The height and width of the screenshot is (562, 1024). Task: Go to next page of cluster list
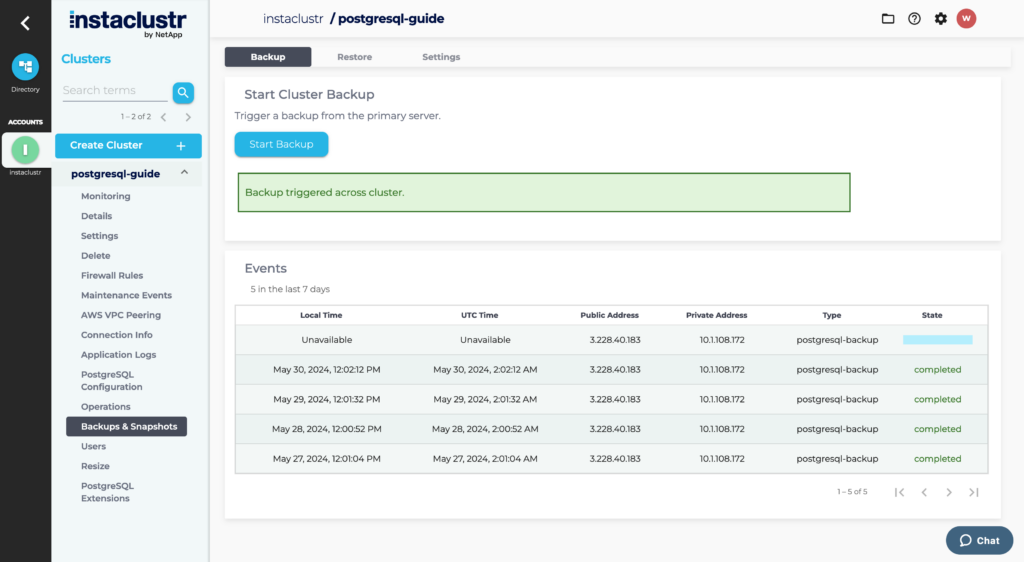pos(188,117)
